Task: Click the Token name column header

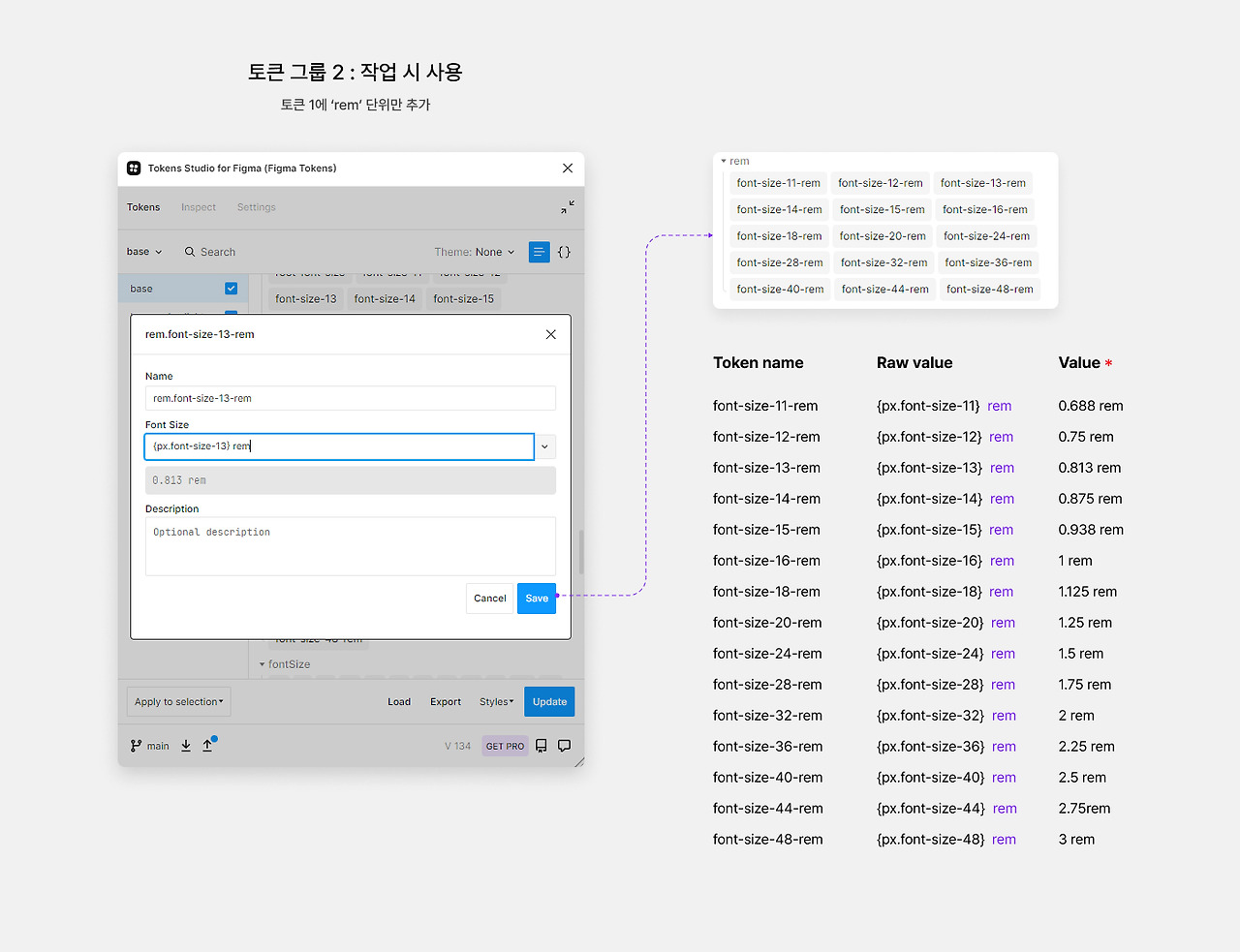Action: pos(759,363)
